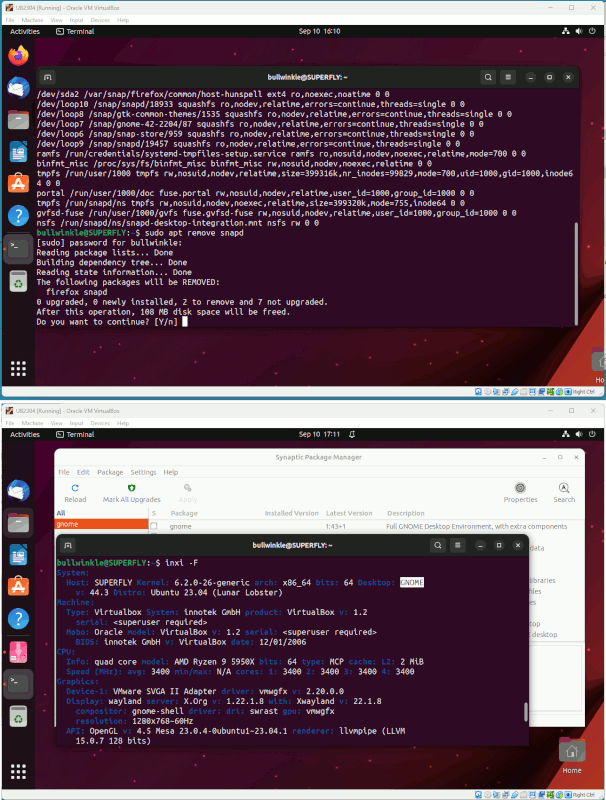
Task: Select highlighted gnome category in Synaptic sidebar
Action: [x=101, y=524]
